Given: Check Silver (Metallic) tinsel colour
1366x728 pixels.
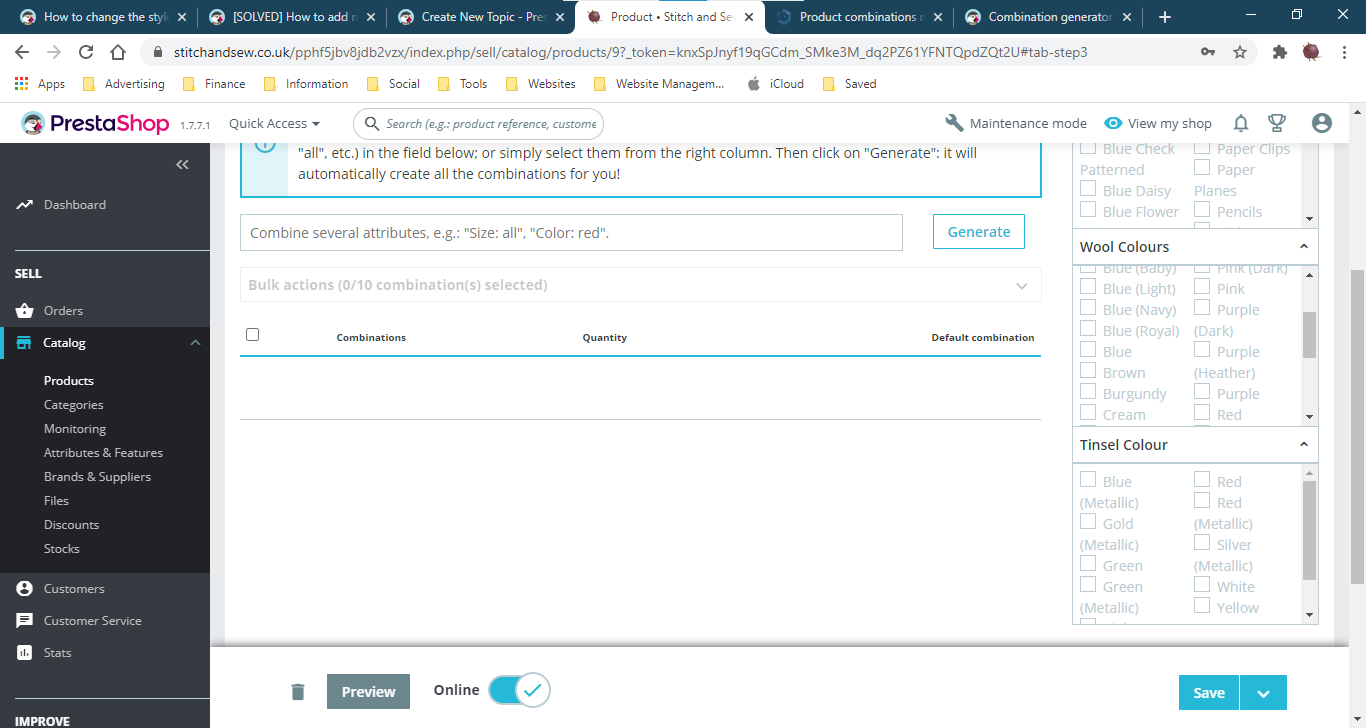Looking at the screenshot, I should pyautogui.click(x=1202, y=543).
